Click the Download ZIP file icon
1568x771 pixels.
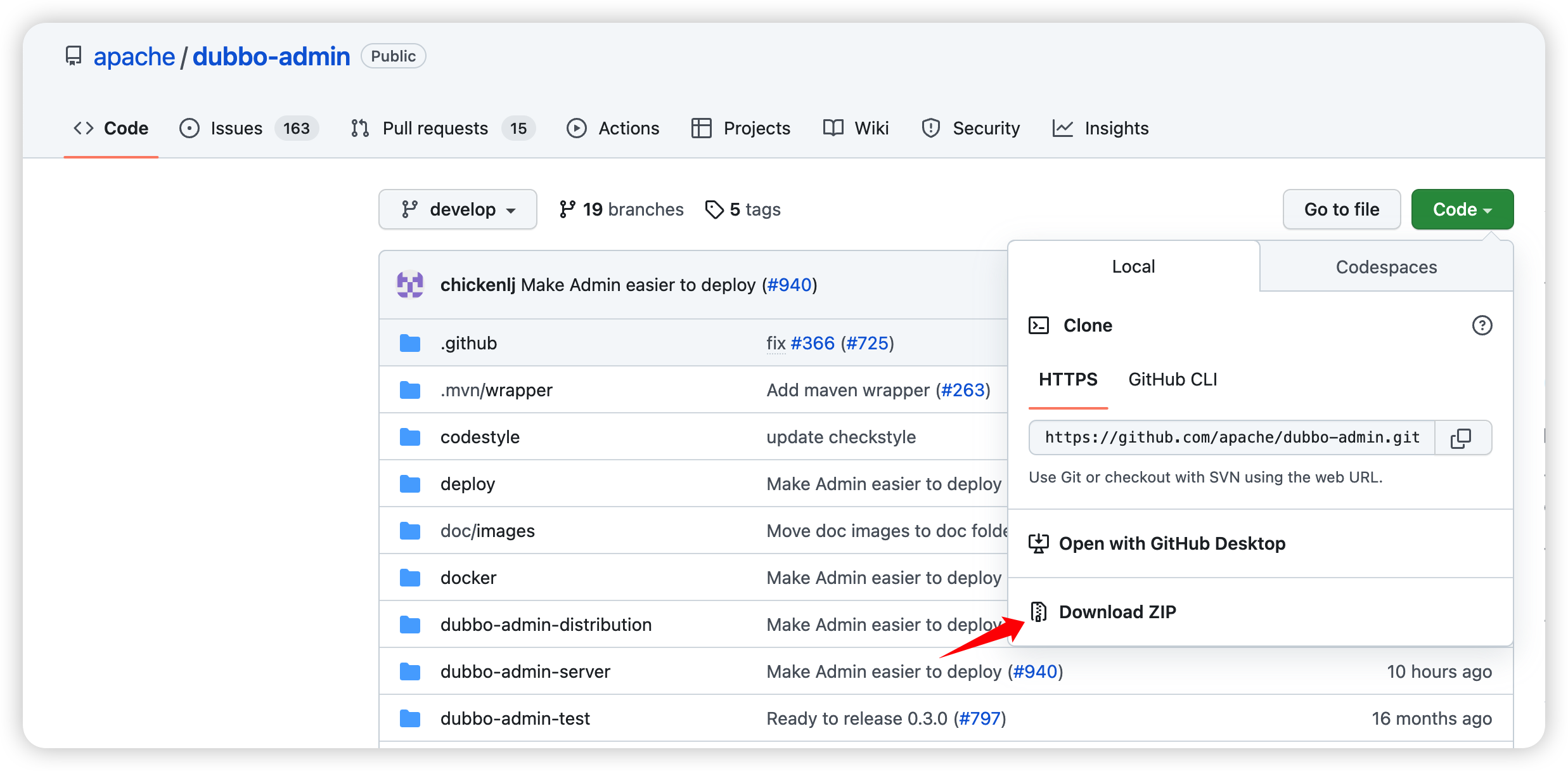1038,612
